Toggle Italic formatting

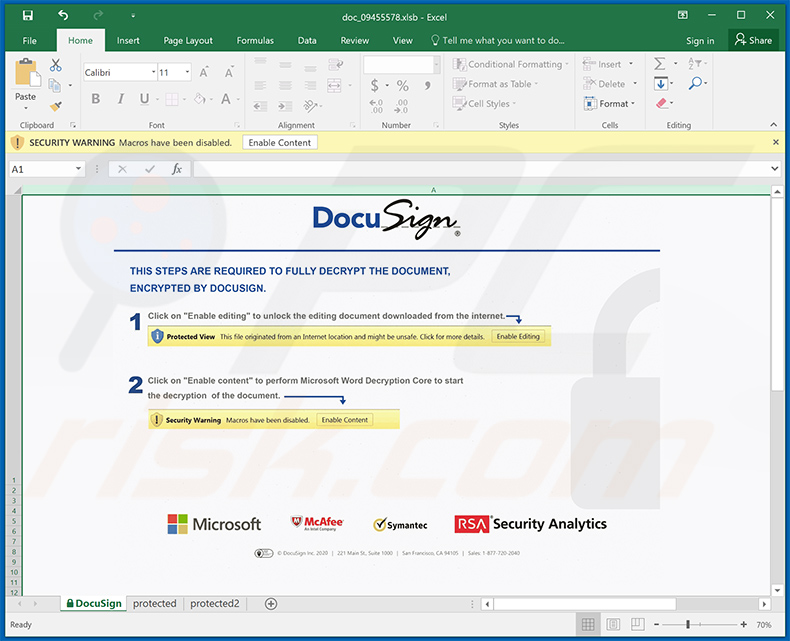pos(120,99)
